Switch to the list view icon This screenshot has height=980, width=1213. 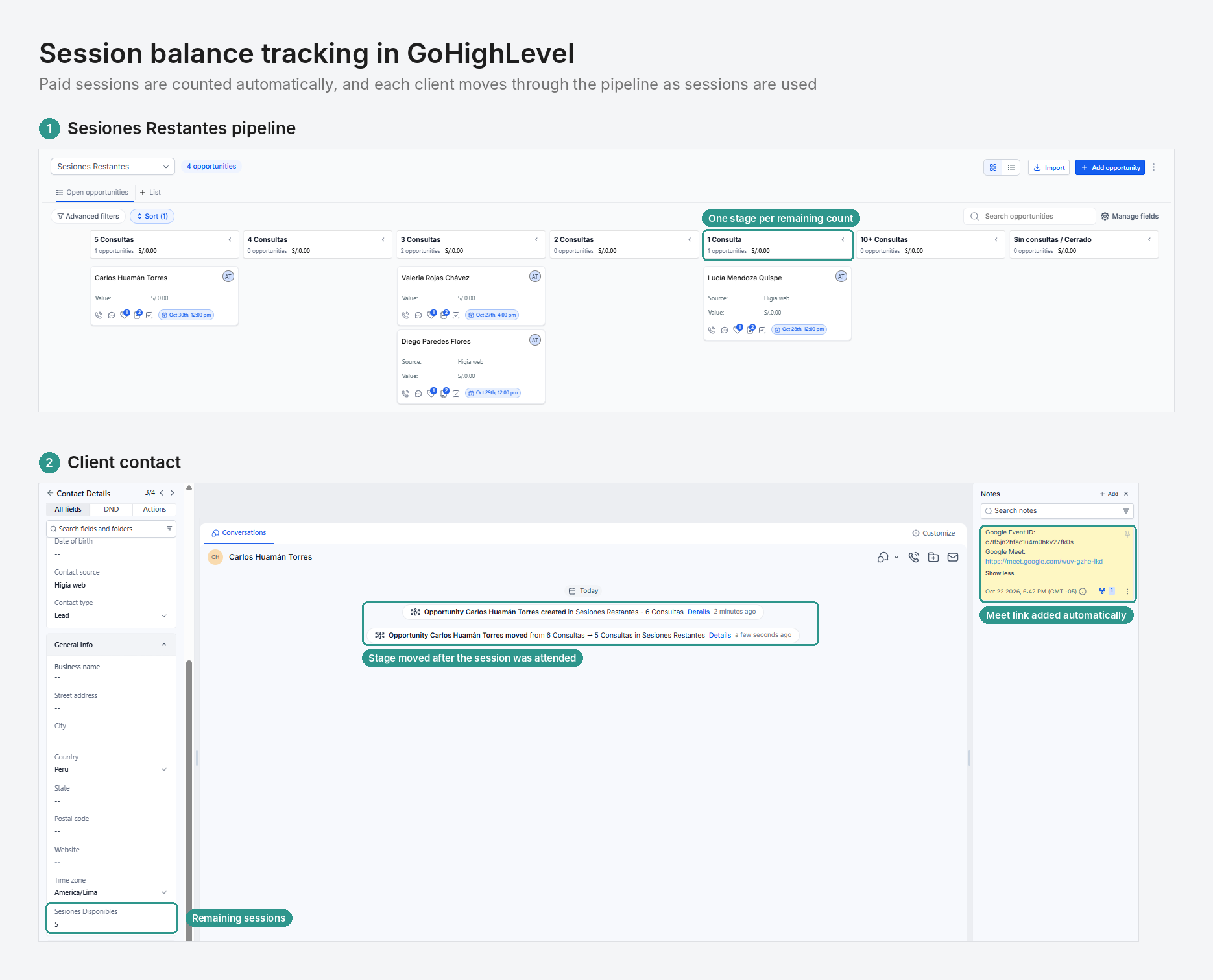coord(1011,167)
